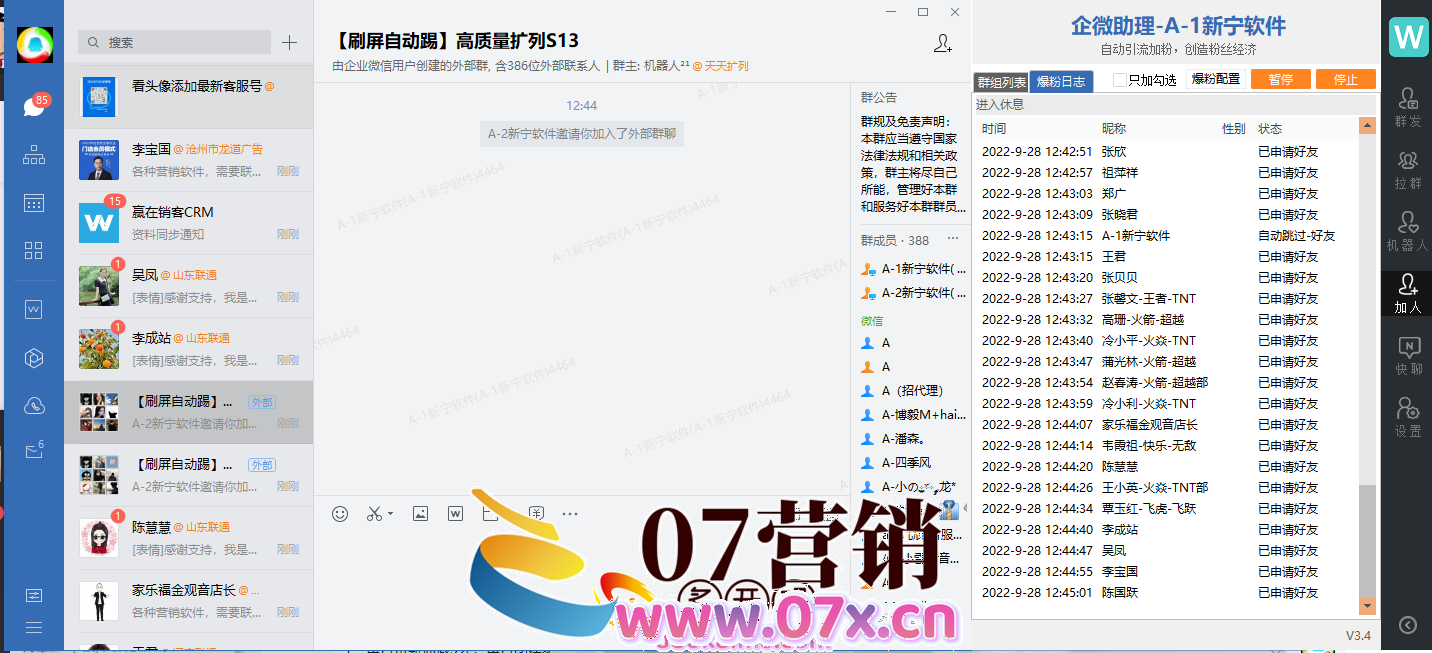This screenshot has width=1432, height=653.
Task: Select log row for 韦殿祖-快乐-无敌
Action: (x=1167, y=446)
